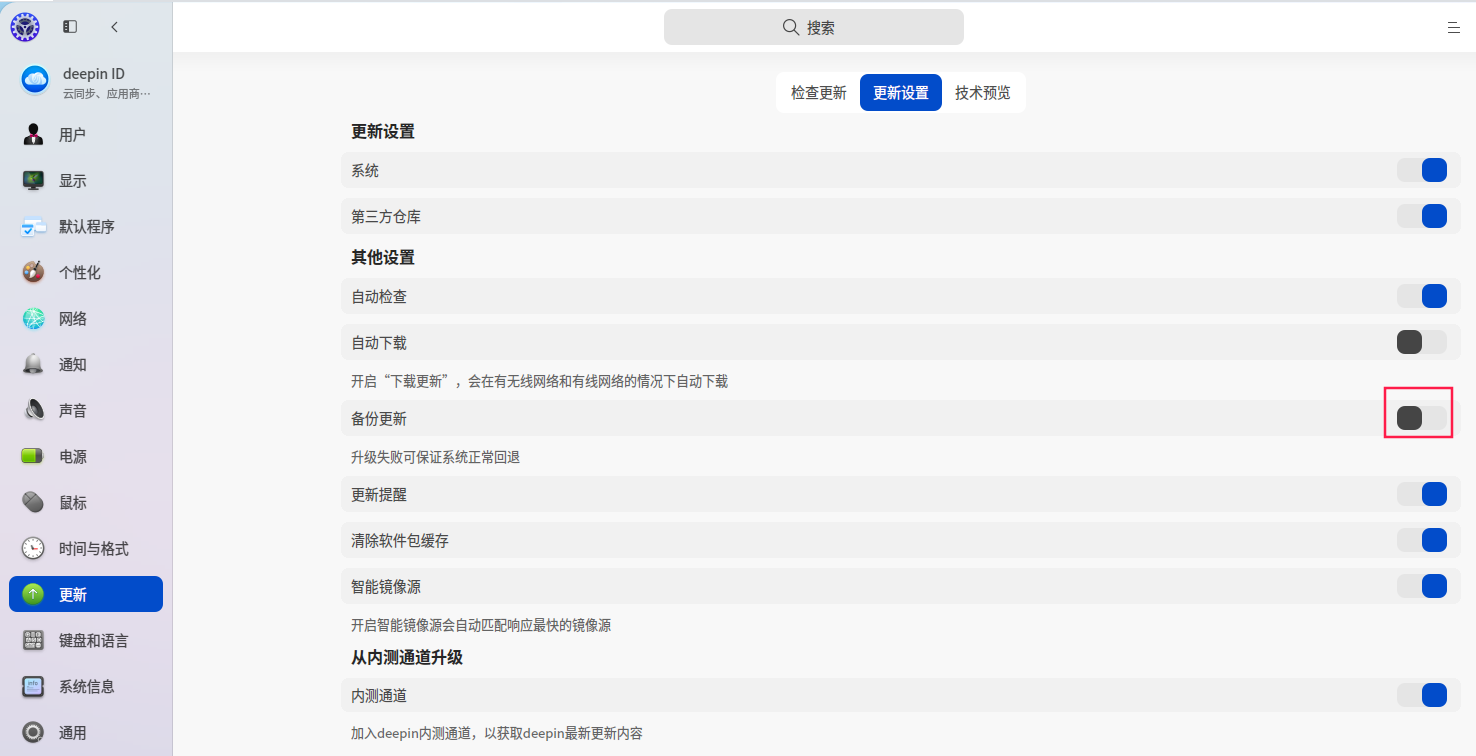
Task: Enable the 自动下载 switch
Action: pos(1422,342)
